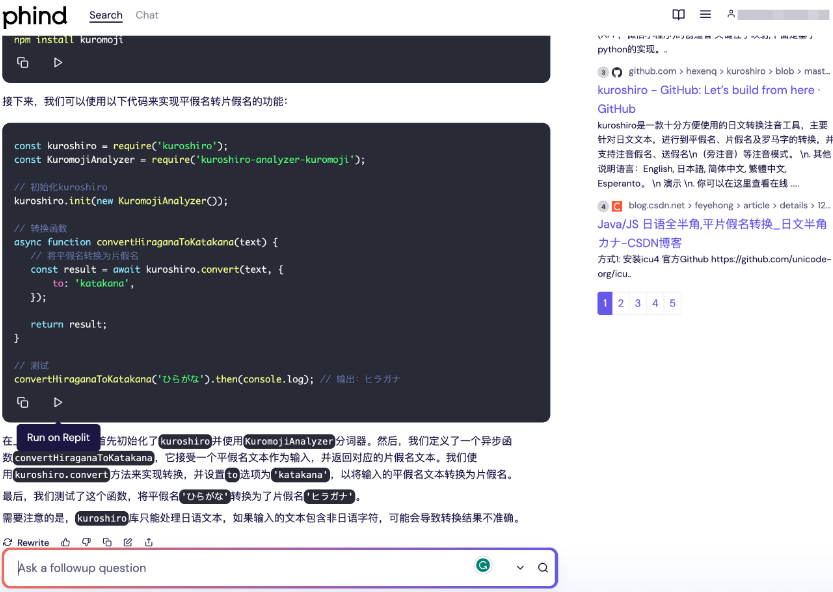833x592 pixels.
Task: Click the thumbs down icon
Action: coord(86,543)
